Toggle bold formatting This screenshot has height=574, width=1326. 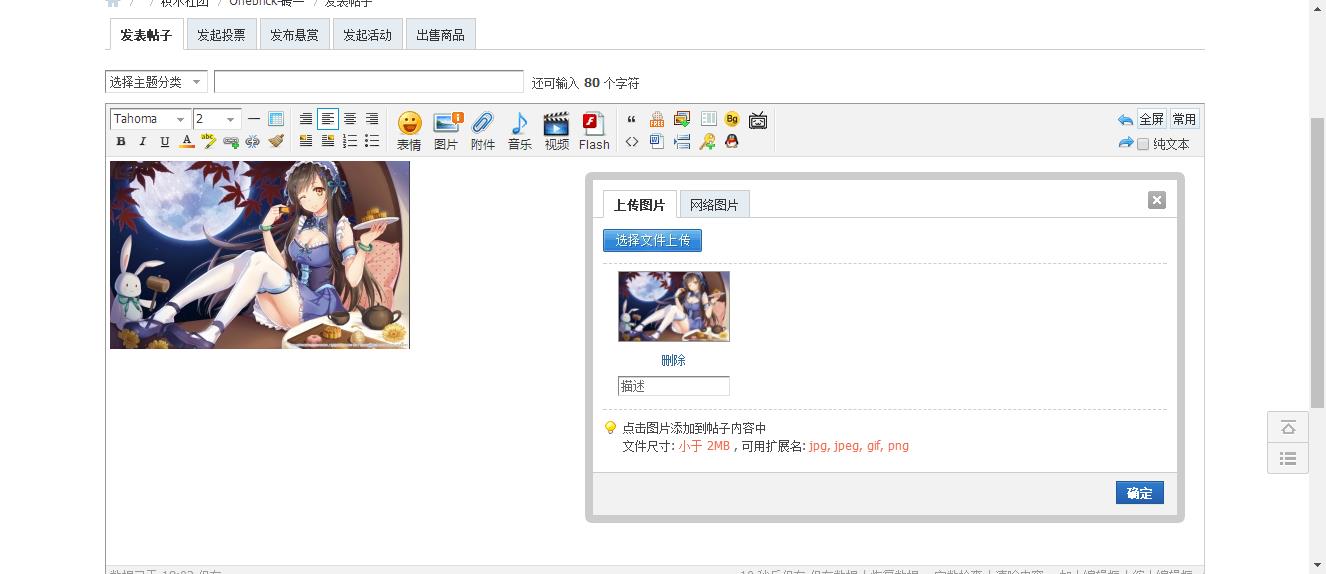[x=121, y=142]
